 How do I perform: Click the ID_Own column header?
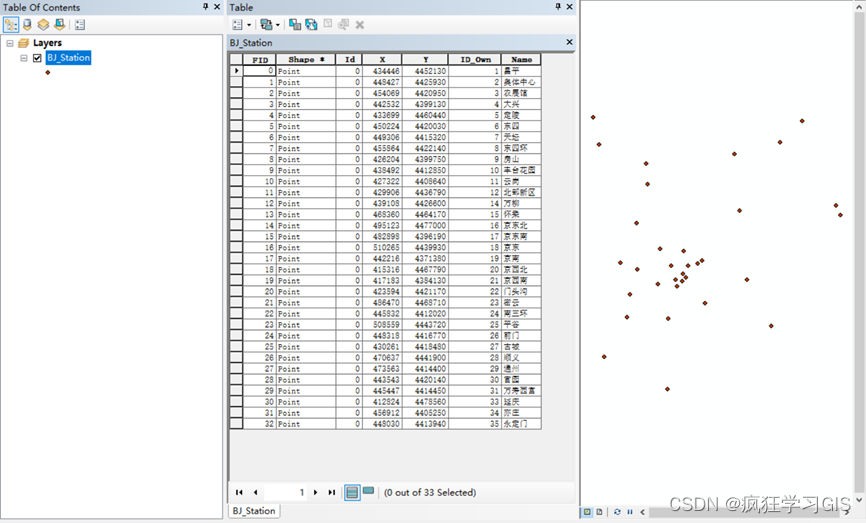(475, 60)
